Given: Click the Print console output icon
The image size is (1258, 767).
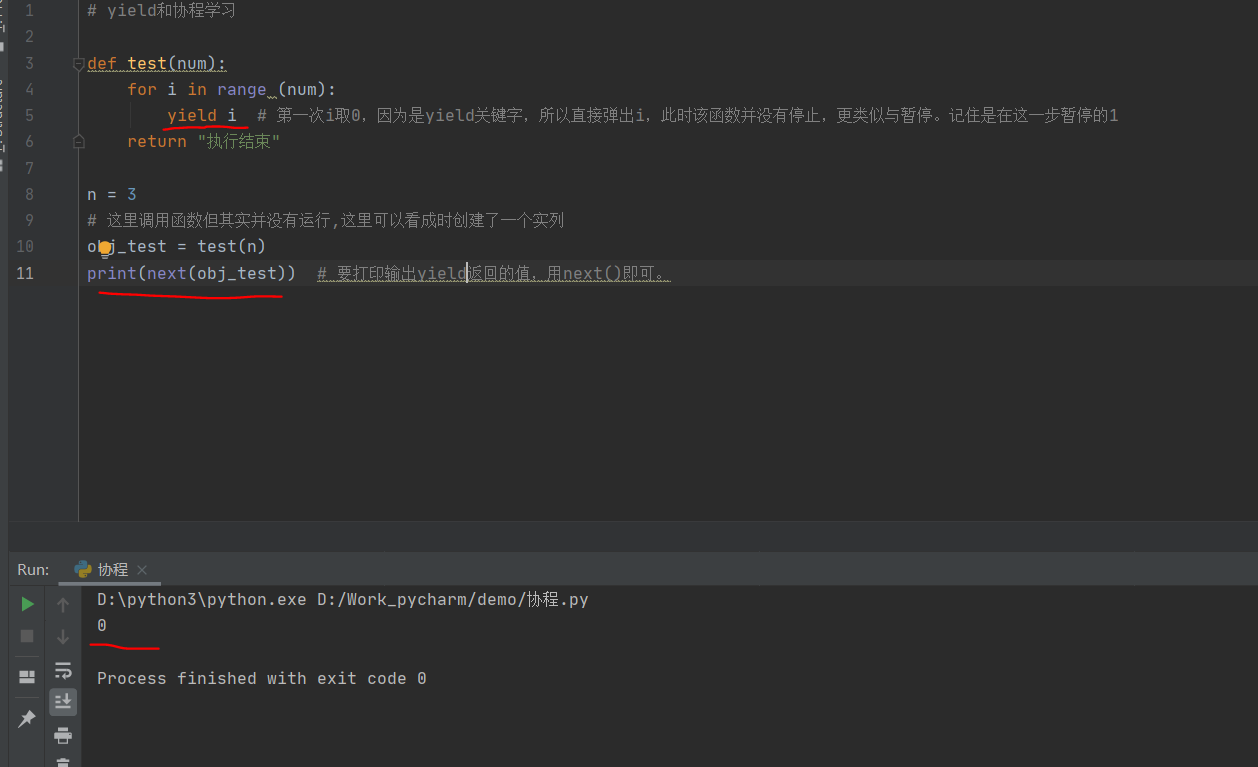Looking at the screenshot, I should click(x=63, y=736).
